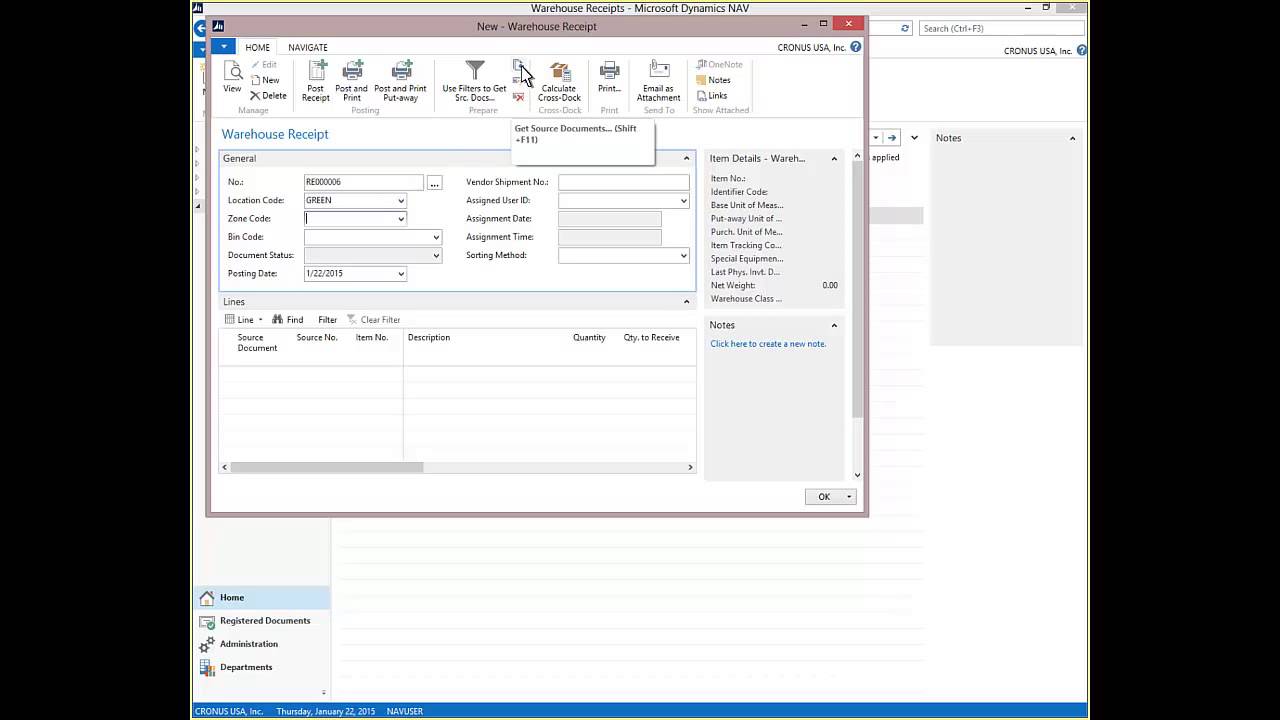This screenshot has height=720, width=1280.
Task: Click the New document icon in ribbon
Action: (257, 80)
